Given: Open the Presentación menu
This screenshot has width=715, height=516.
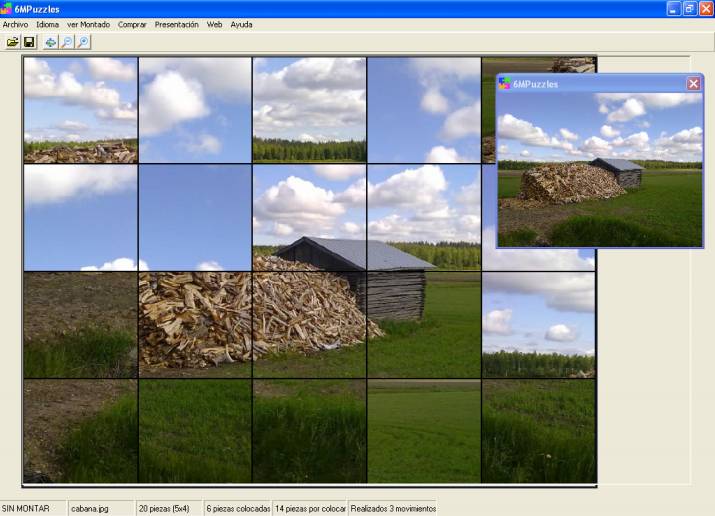Looking at the screenshot, I should (176, 25).
